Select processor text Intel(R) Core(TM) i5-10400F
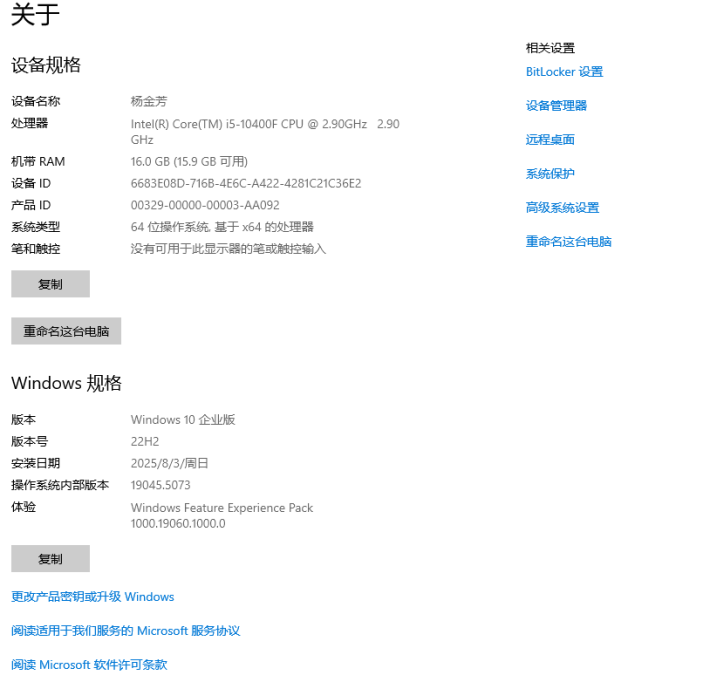The image size is (710, 682). click(x=204, y=124)
